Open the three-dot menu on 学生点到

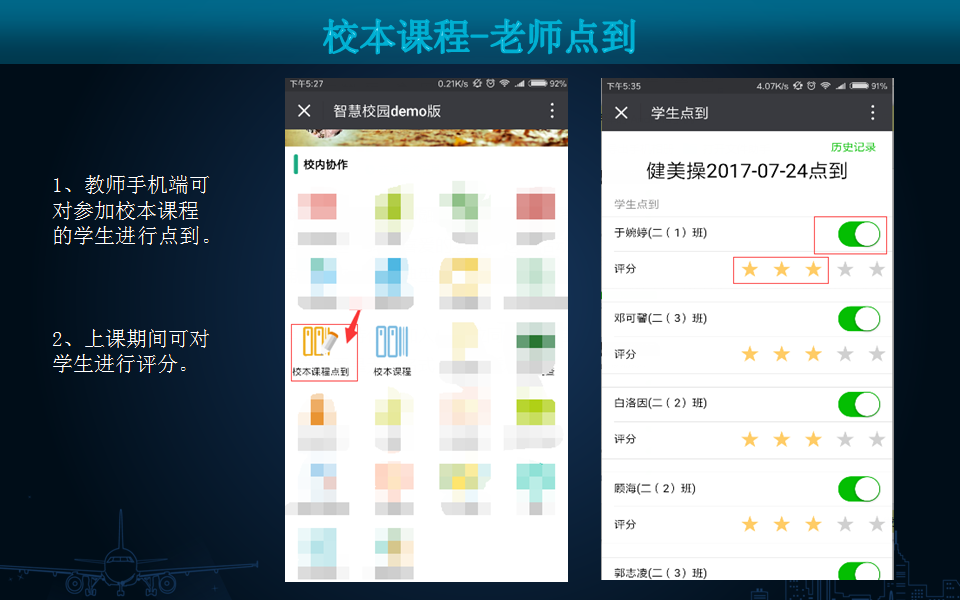click(872, 113)
